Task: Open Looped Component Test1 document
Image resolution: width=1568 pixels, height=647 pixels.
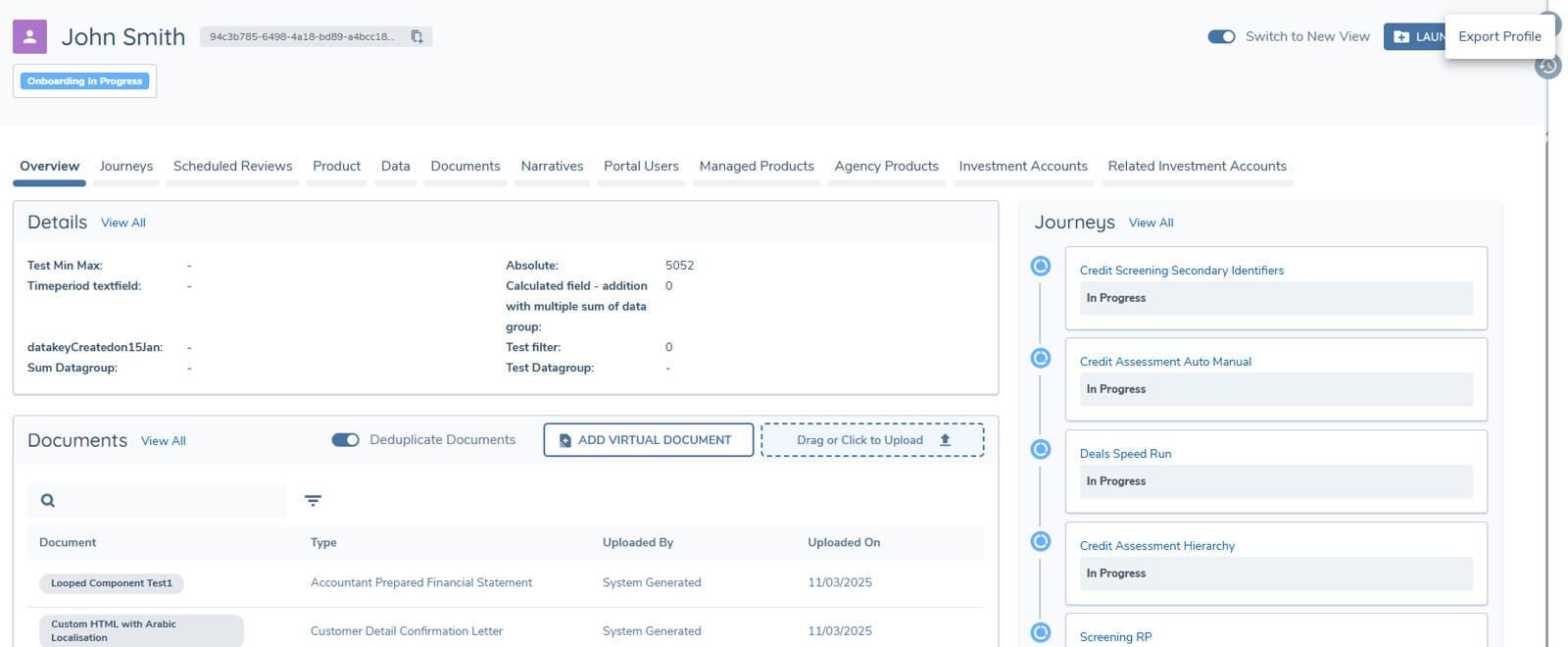Action: [112, 583]
